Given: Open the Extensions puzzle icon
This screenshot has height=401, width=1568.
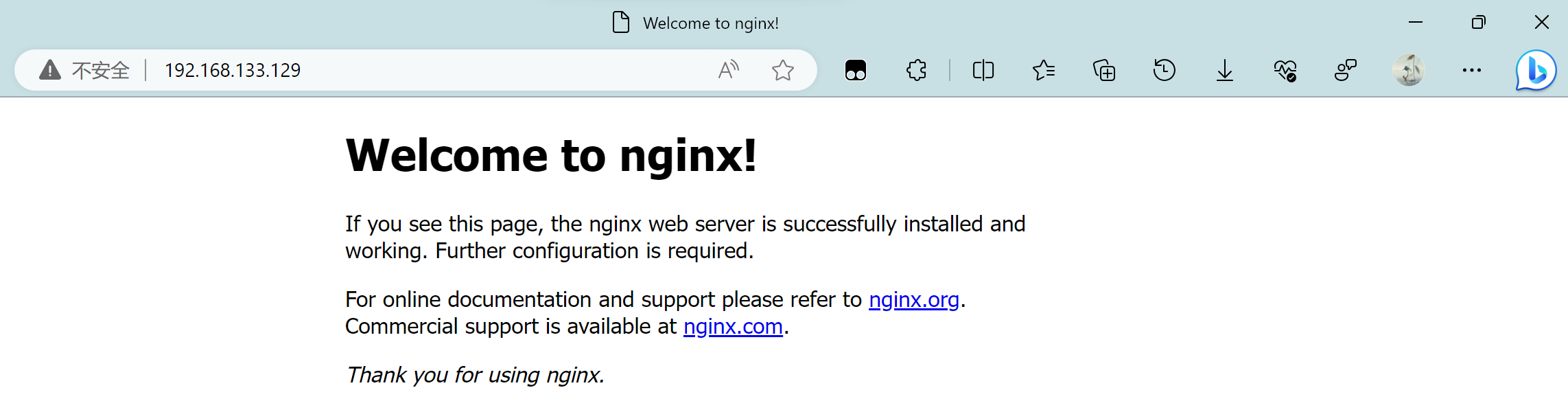Looking at the screenshot, I should click(x=916, y=70).
